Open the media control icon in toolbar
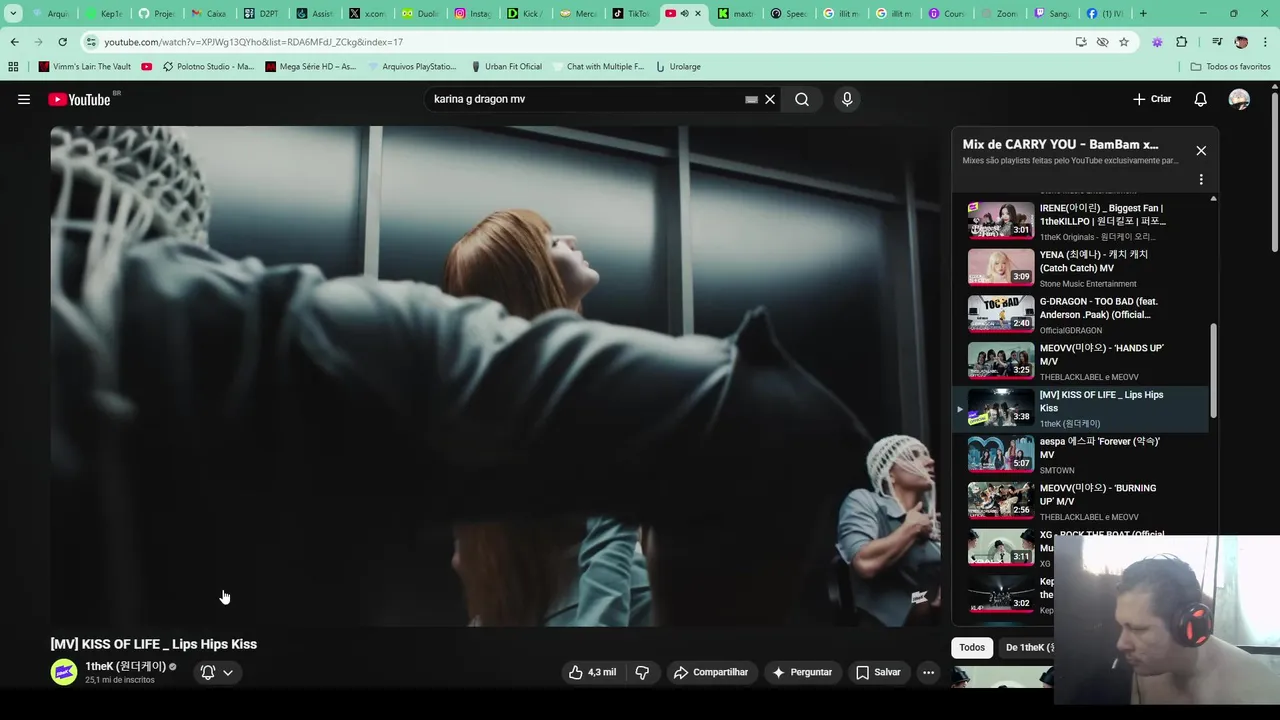Image resolution: width=1280 pixels, height=720 pixels. click(x=1217, y=42)
